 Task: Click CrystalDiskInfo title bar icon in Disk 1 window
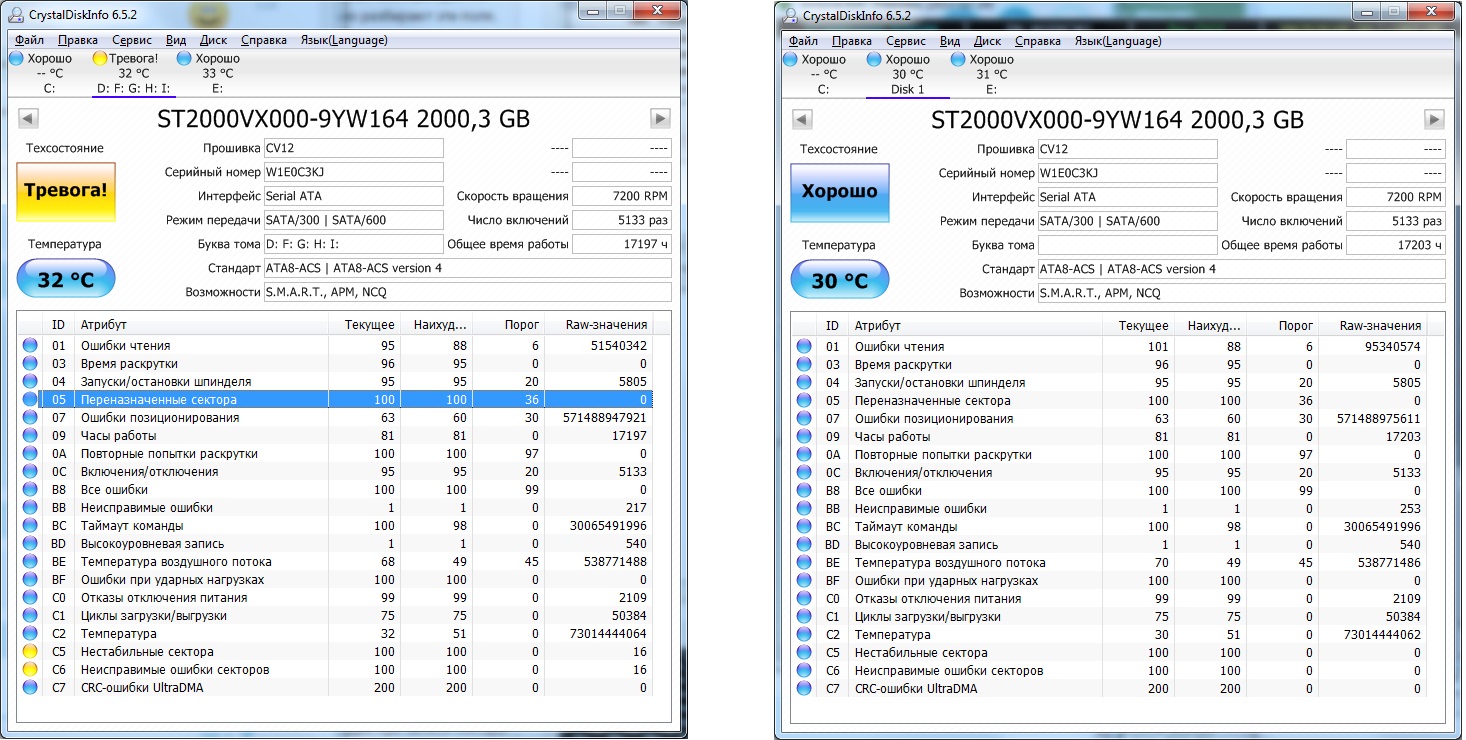[x=792, y=15]
